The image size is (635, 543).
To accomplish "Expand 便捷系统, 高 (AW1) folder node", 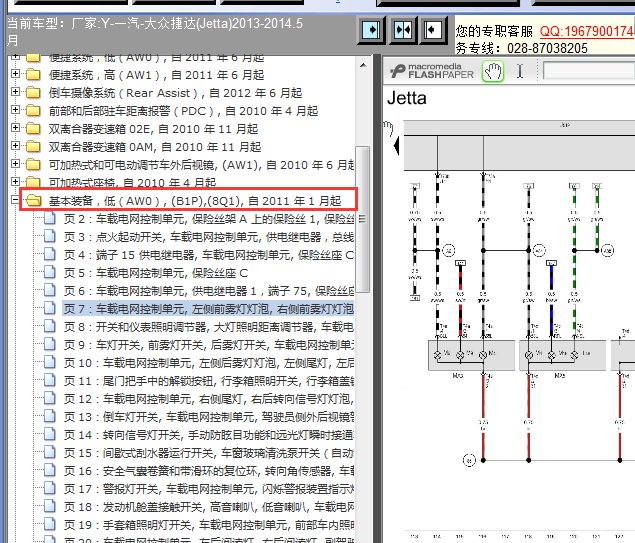I will tap(15, 74).
